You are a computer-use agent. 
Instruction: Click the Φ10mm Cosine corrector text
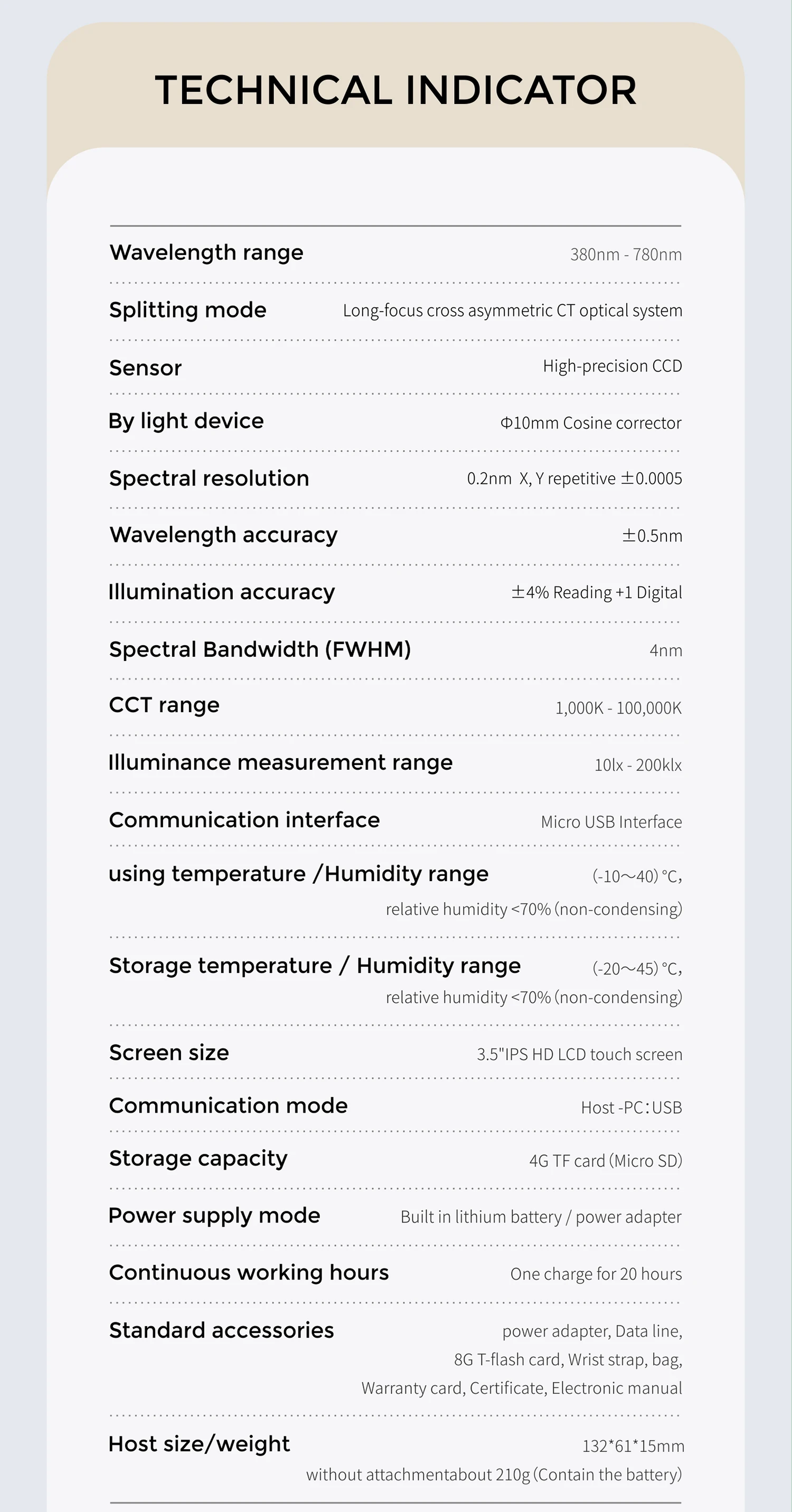(591, 423)
